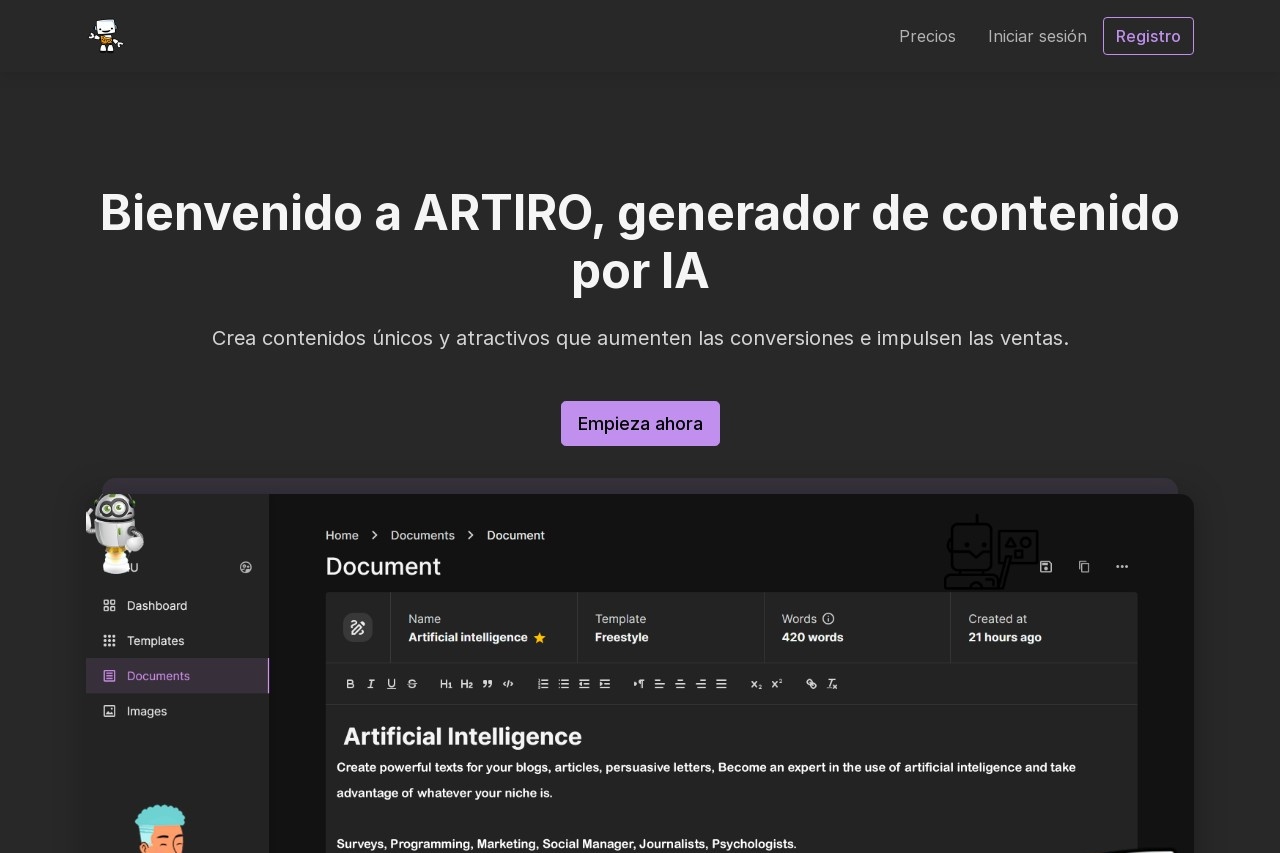1280x853 pixels.
Task: Click the Dashboard grid icon
Action: [109, 605]
